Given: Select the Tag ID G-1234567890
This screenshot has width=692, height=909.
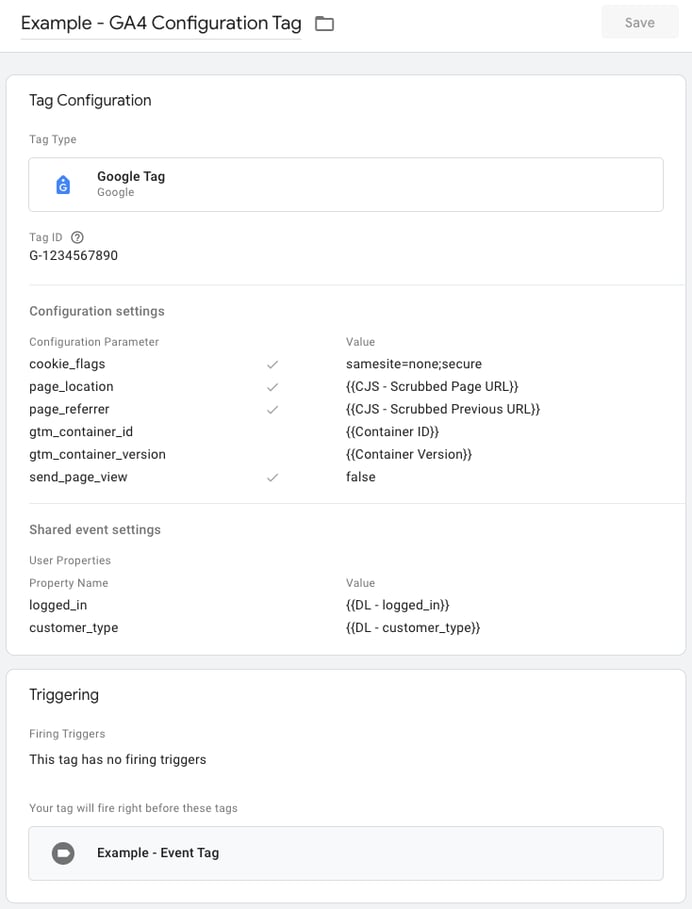Looking at the screenshot, I should tap(74, 256).
